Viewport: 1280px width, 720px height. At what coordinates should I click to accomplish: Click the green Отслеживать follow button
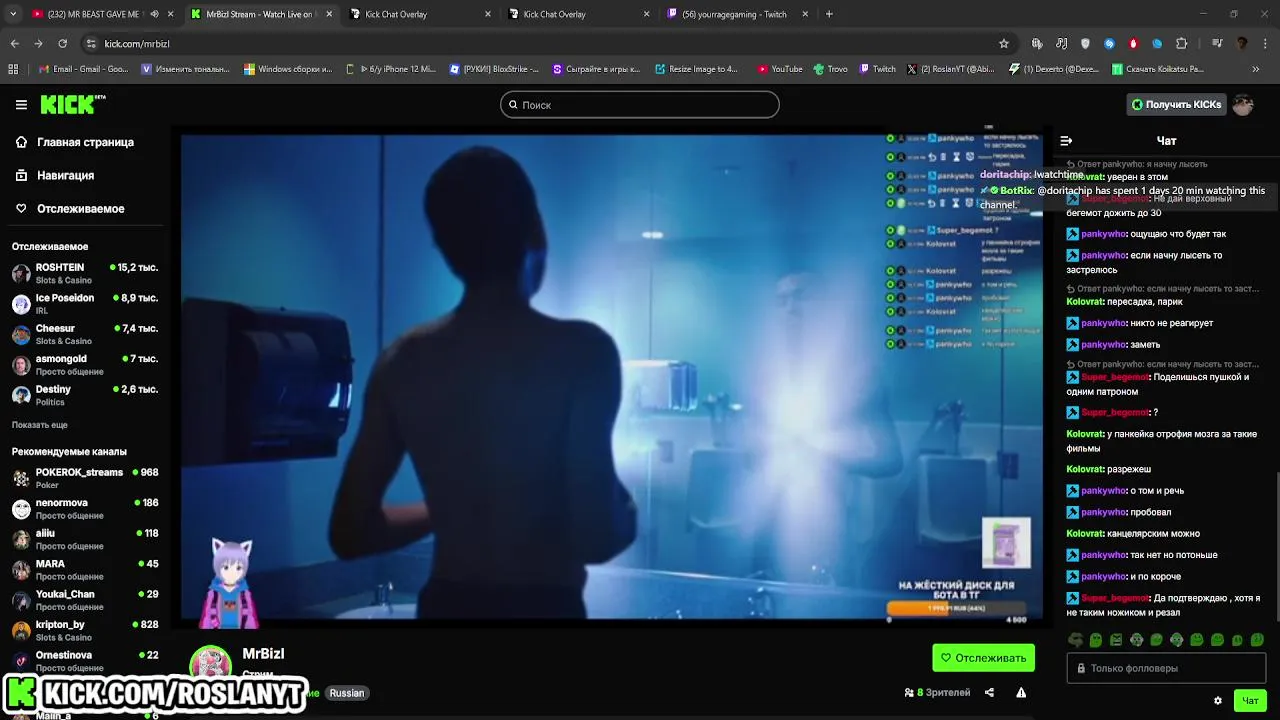click(983, 658)
